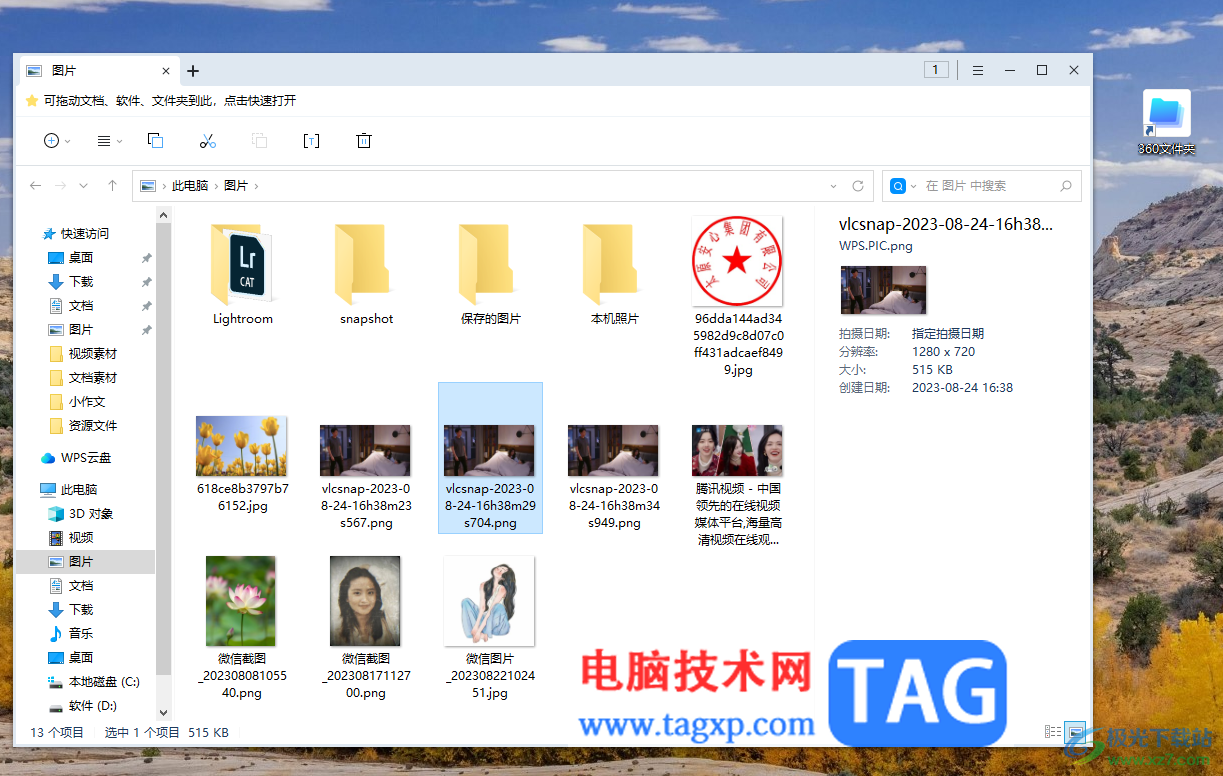This screenshot has height=776, width=1223.
Task: Select vlcsnap-2023-08-24-16h38m23s567.png
Action: tap(367, 476)
